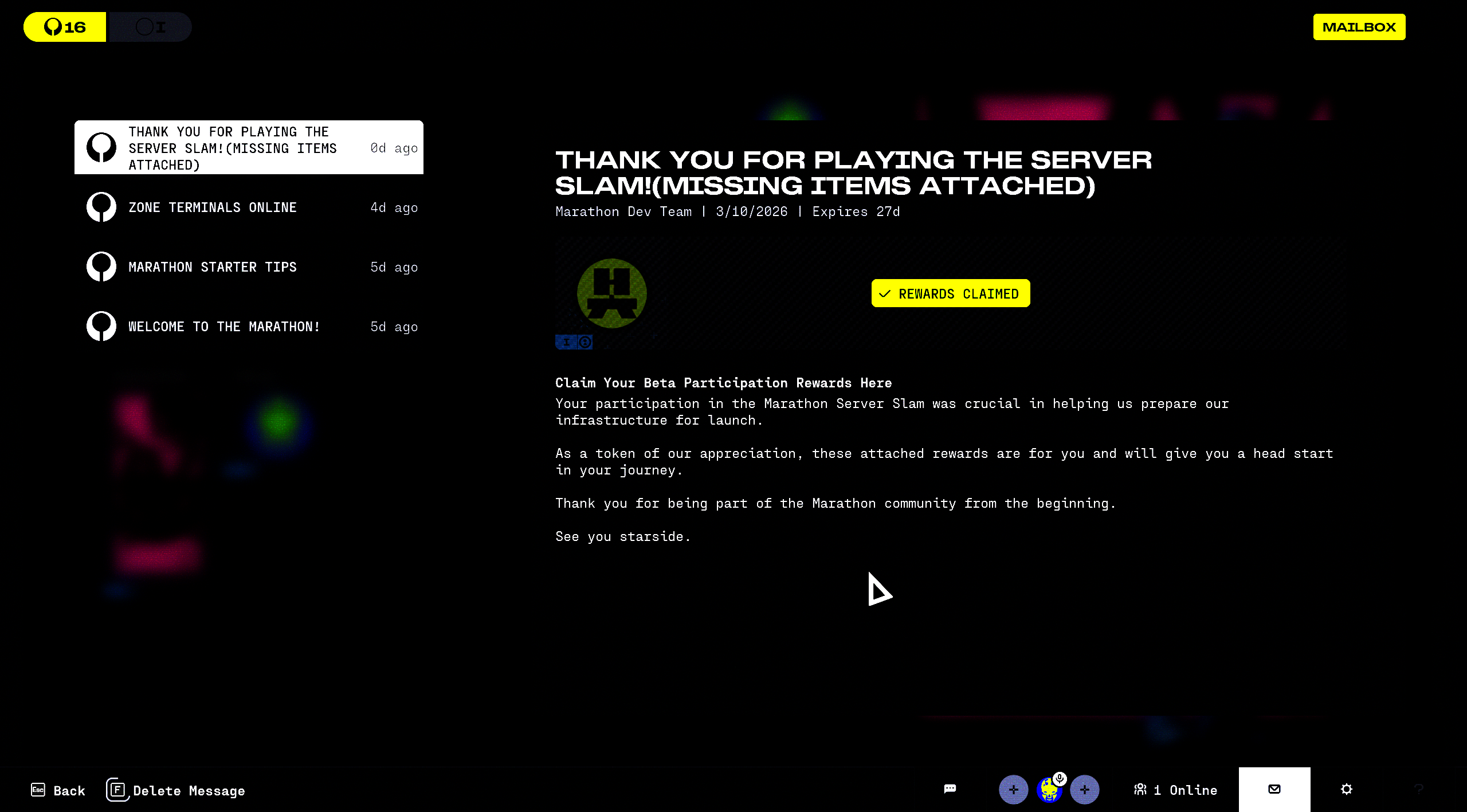Open Zone Terminals Online message
Image resolution: width=1467 pixels, height=812 pixels.
(x=249, y=207)
